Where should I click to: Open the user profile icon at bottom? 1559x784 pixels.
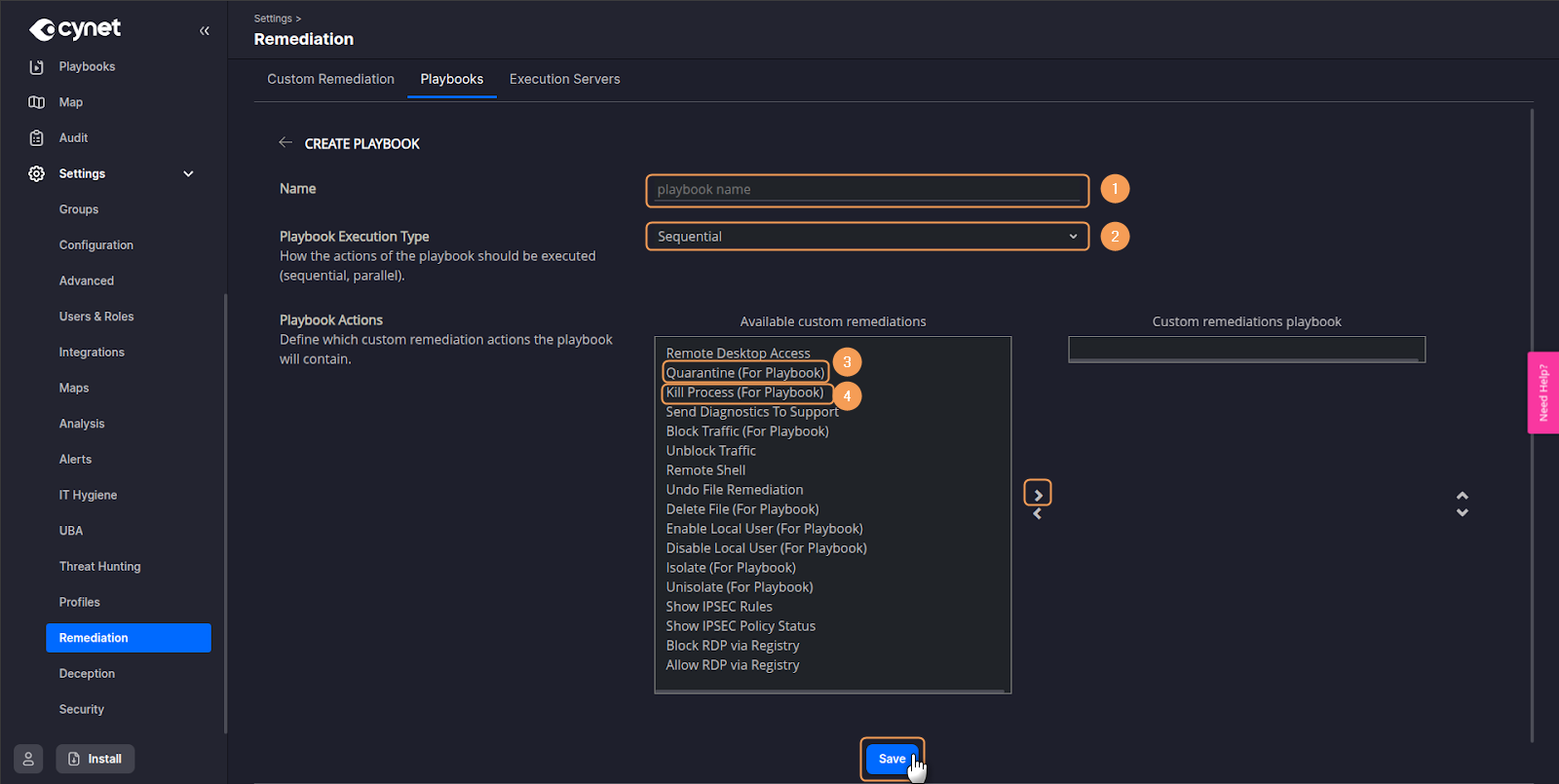click(x=28, y=759)
